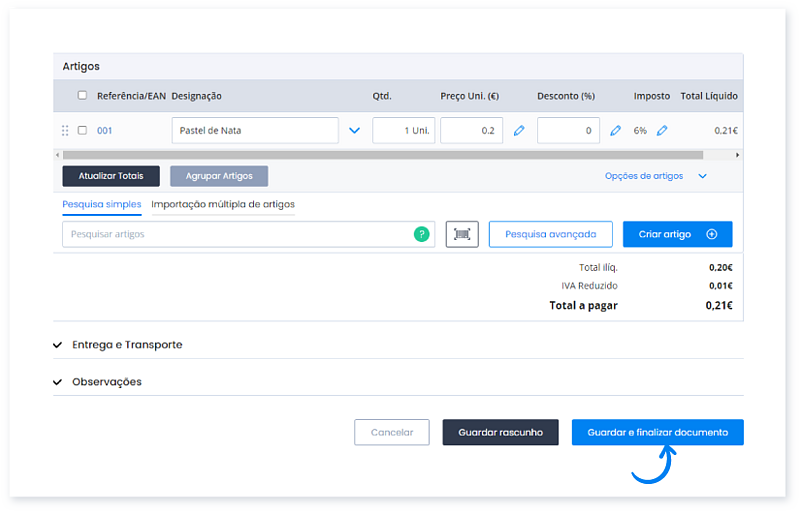The height and width of the screenshot is (512, 800).
Task: Switch to Importação múltipla de artigos tab
Action: pos(222,204)
